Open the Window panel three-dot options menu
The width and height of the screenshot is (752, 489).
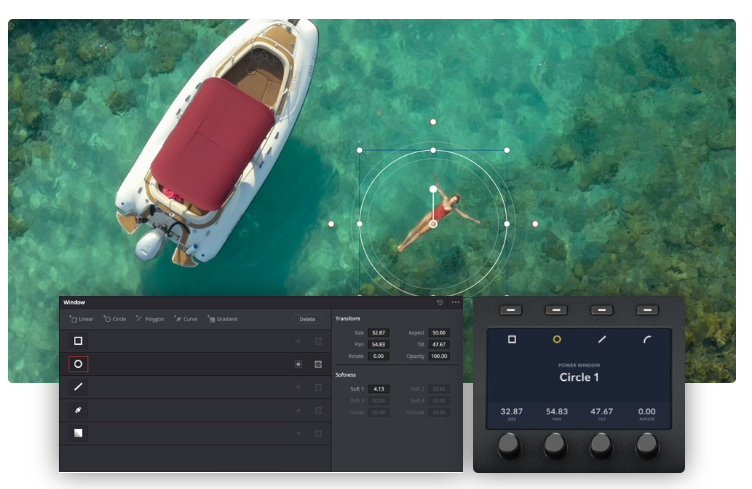[456, 302]
